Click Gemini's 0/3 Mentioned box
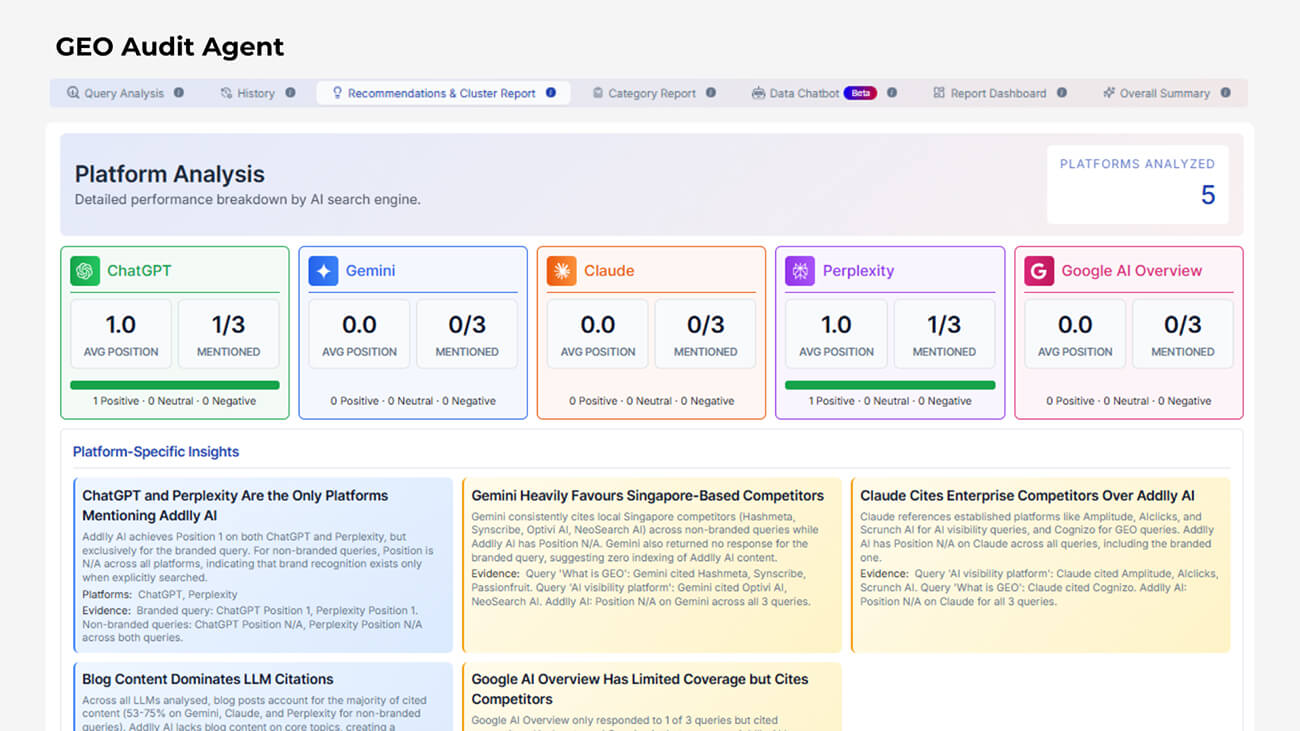The image size is (1300, 731). point(467,334)
